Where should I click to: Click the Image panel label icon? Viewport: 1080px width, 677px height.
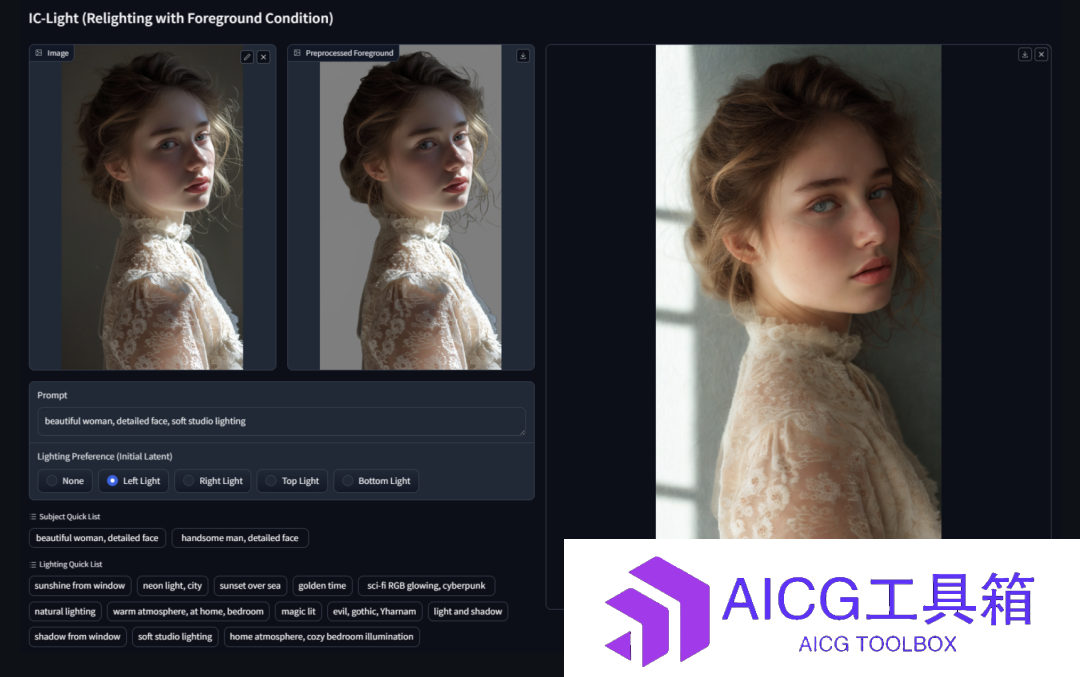coord(39,53)
